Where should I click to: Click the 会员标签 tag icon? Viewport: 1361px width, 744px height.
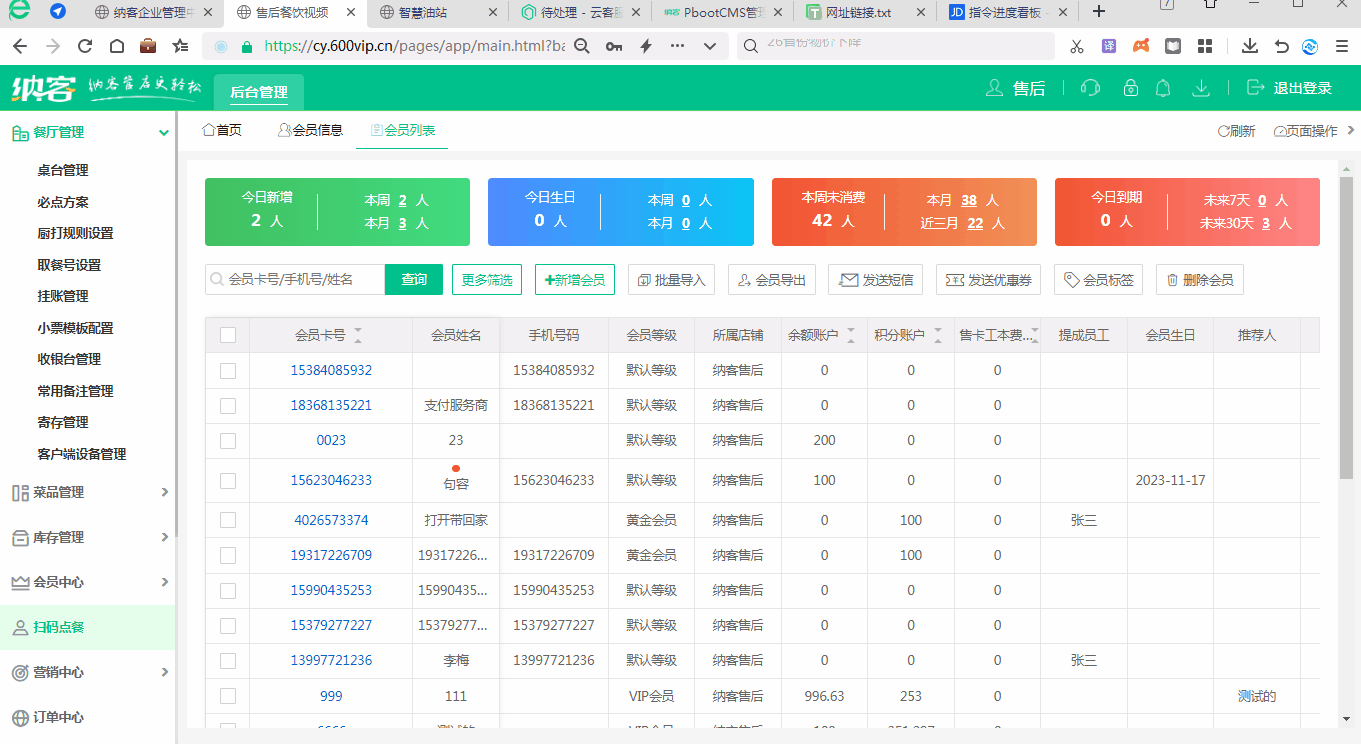point(1072,280)
